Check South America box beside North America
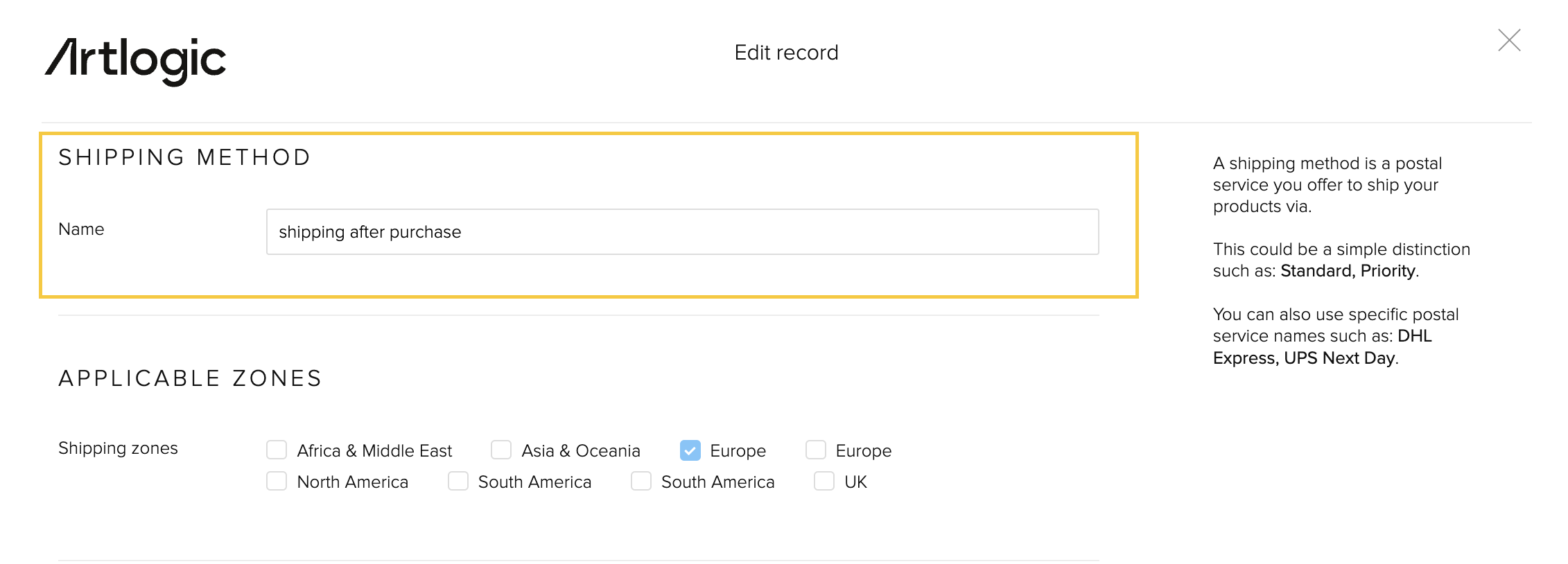Image resolution: width=1568 pixels, height=564 pixels. (458, 482)
